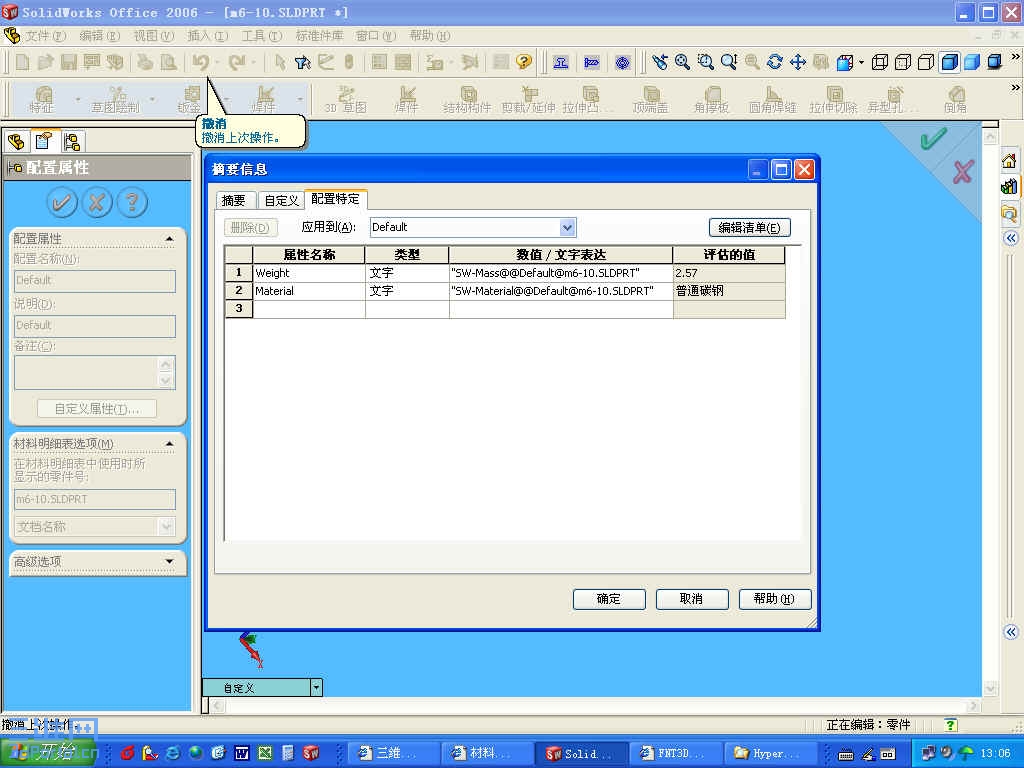Collapse the 配置属性 section
Image resolution: width=1024 pixels, height=768 pixels.
tap(170, 239)
